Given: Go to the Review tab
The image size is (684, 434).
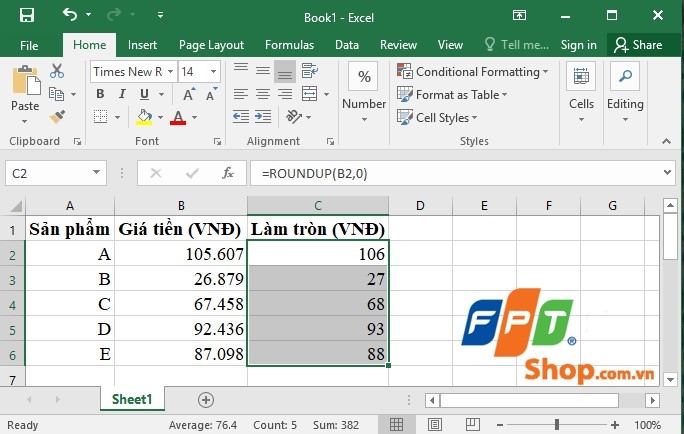Looking at the screenshot, I should 398,45.
